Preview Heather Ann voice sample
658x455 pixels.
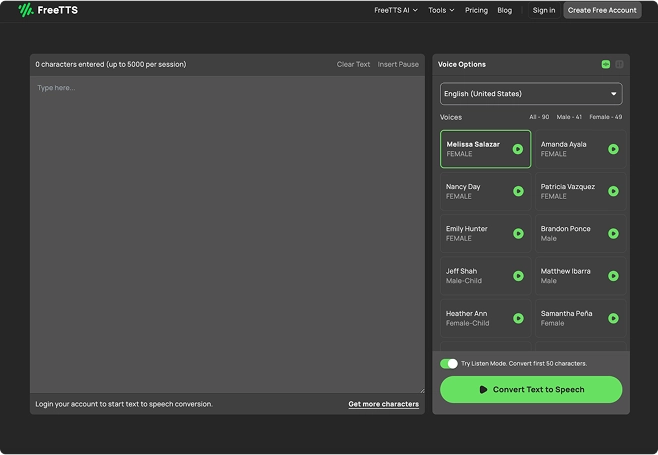(x=518, y=318)
